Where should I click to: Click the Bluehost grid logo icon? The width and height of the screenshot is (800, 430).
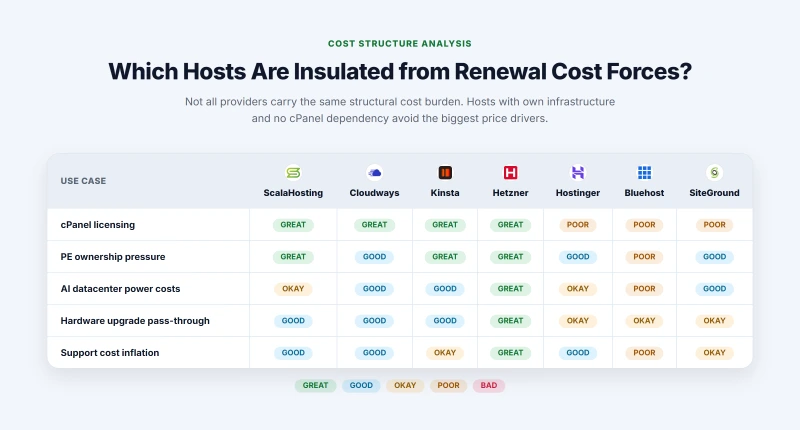point(644,173)
